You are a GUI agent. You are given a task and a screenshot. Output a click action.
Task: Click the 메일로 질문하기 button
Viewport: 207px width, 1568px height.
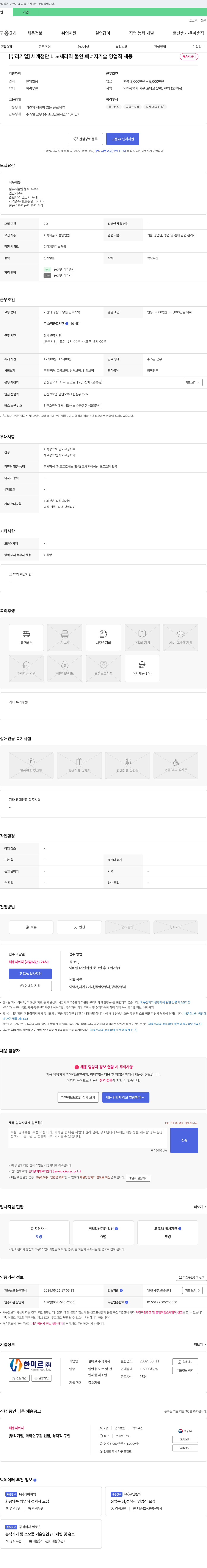click(138, 1178)
